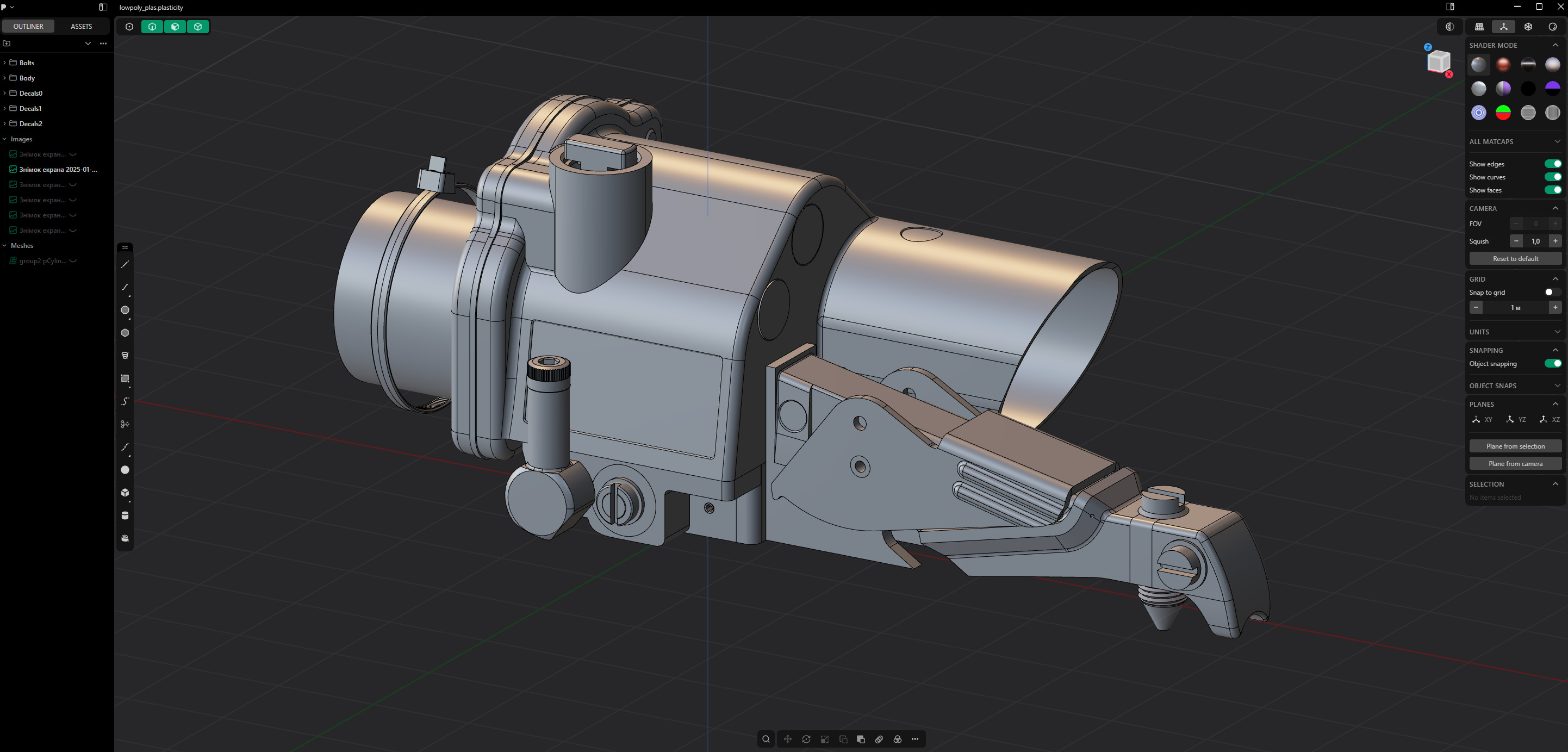The image size is (1568, 752).
Task: Select the Curve tool below the Line tool
Action: pyautogui.click(x=125, y=288)
